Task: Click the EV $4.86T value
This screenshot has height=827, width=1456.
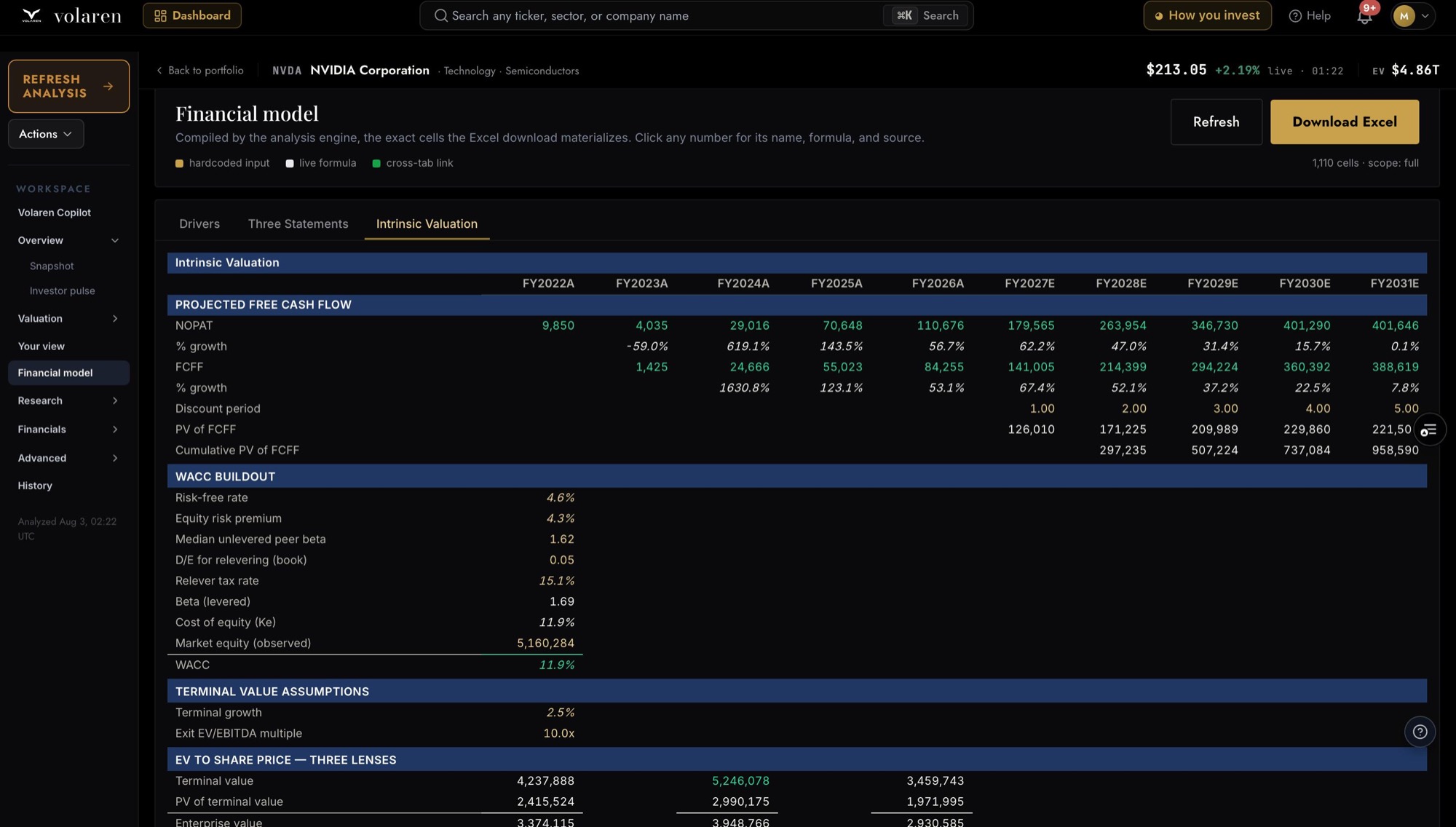Action: pyautogui.click(x=1406, y=70)
